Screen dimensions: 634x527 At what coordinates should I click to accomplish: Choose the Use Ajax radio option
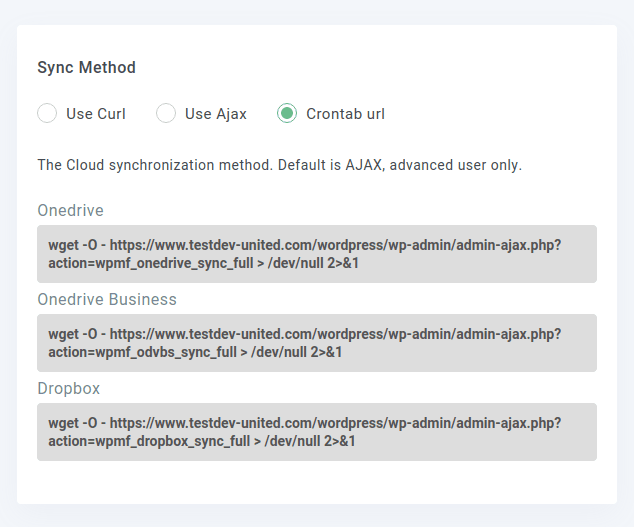[166, 113]
